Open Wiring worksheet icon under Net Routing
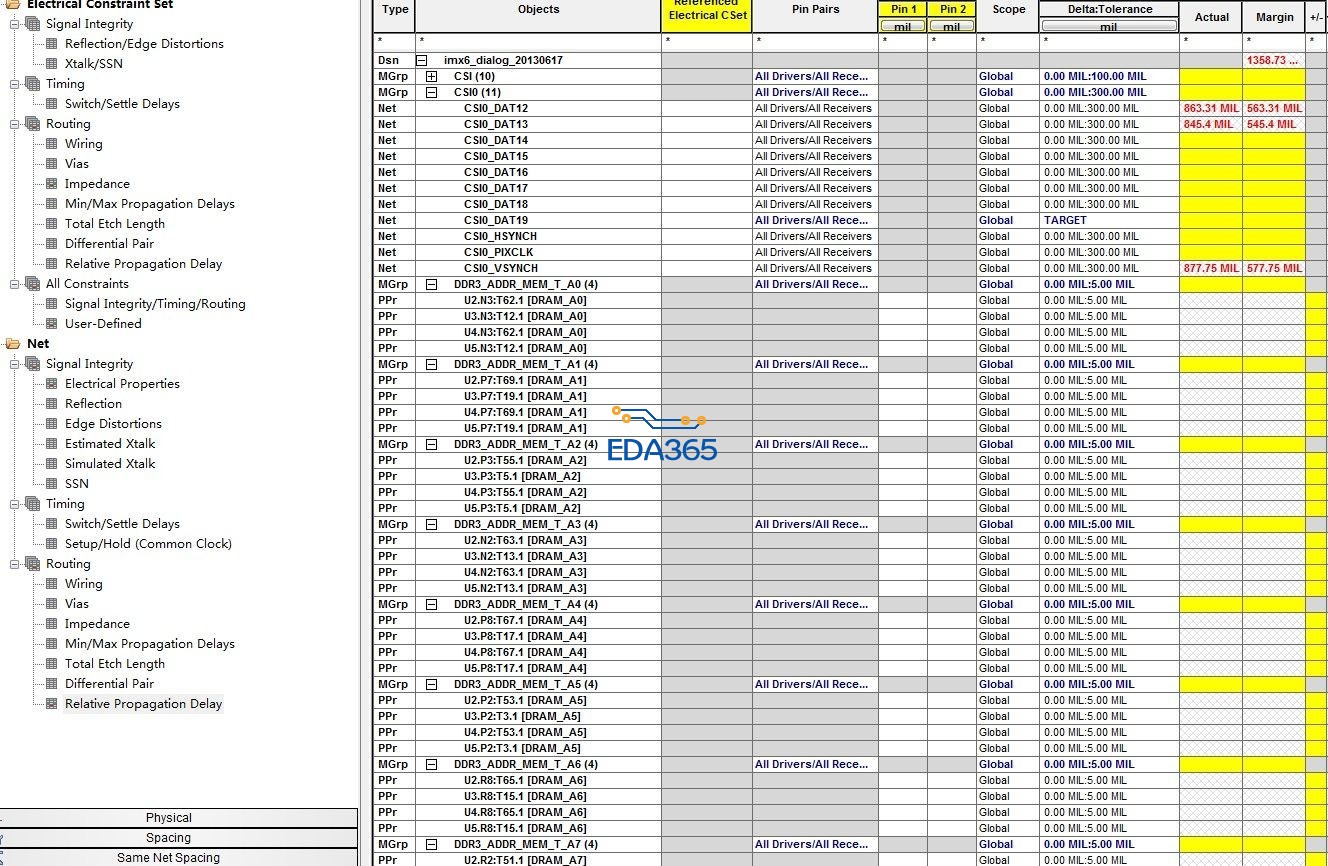This screenshot has width=1328, height=866. click(x=52, y=584)
